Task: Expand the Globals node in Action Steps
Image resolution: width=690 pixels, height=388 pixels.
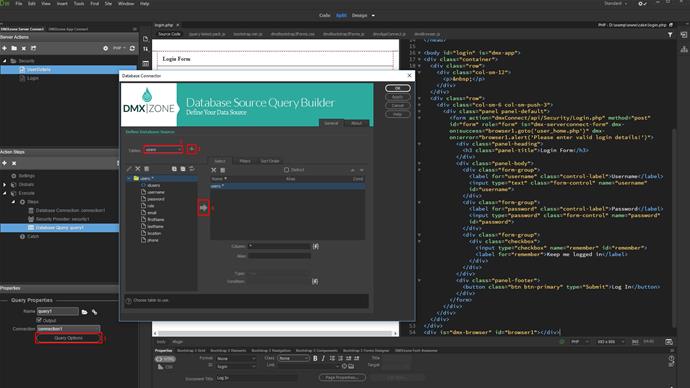Action: [x=5, y=185]
